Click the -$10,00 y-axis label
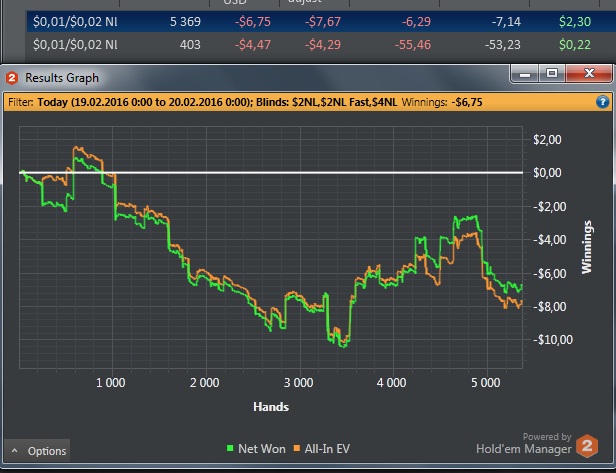The height and width of the screenshot is (473, 616). (553, 339)
